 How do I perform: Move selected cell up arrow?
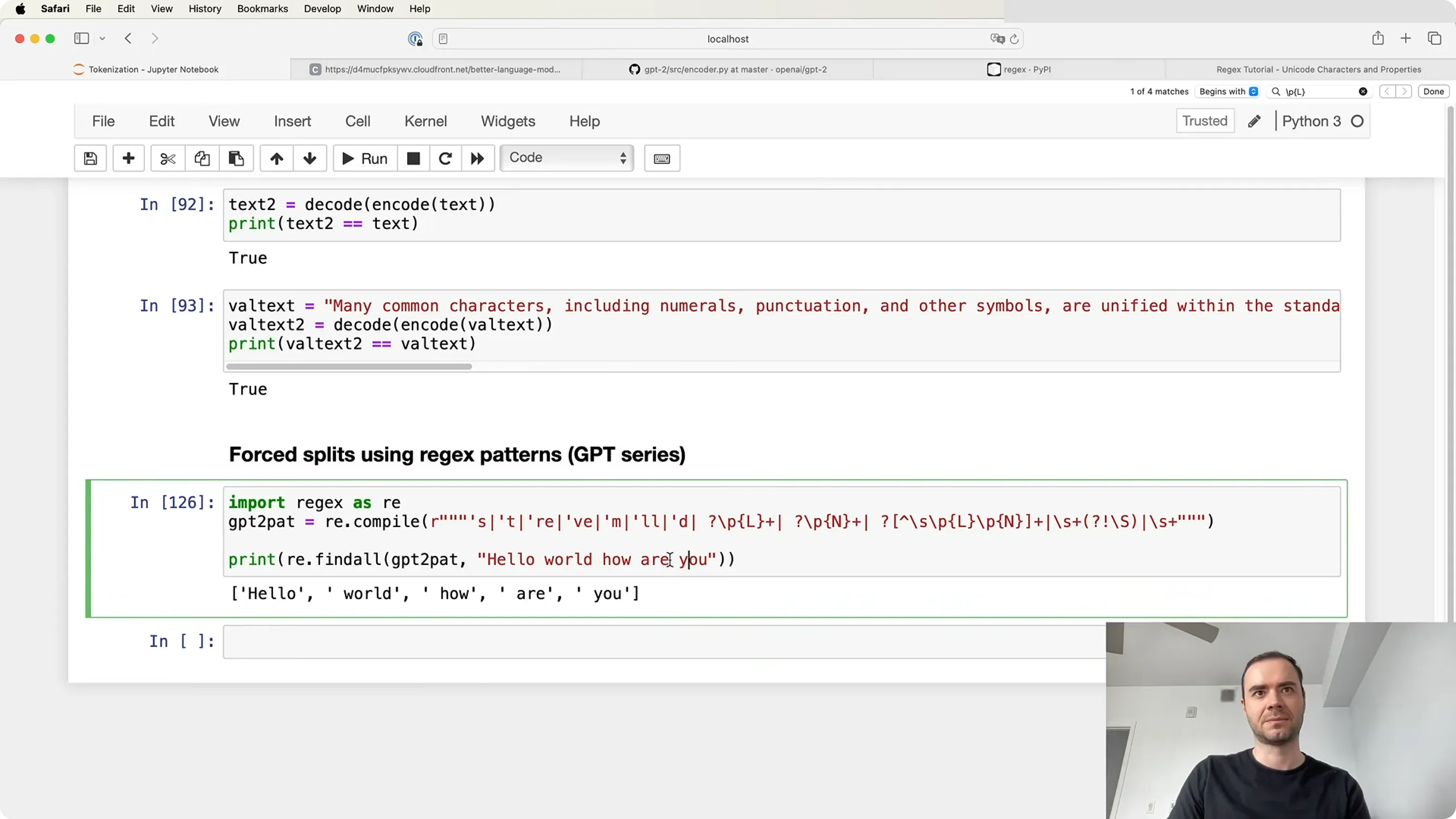(x=276, y=158)
